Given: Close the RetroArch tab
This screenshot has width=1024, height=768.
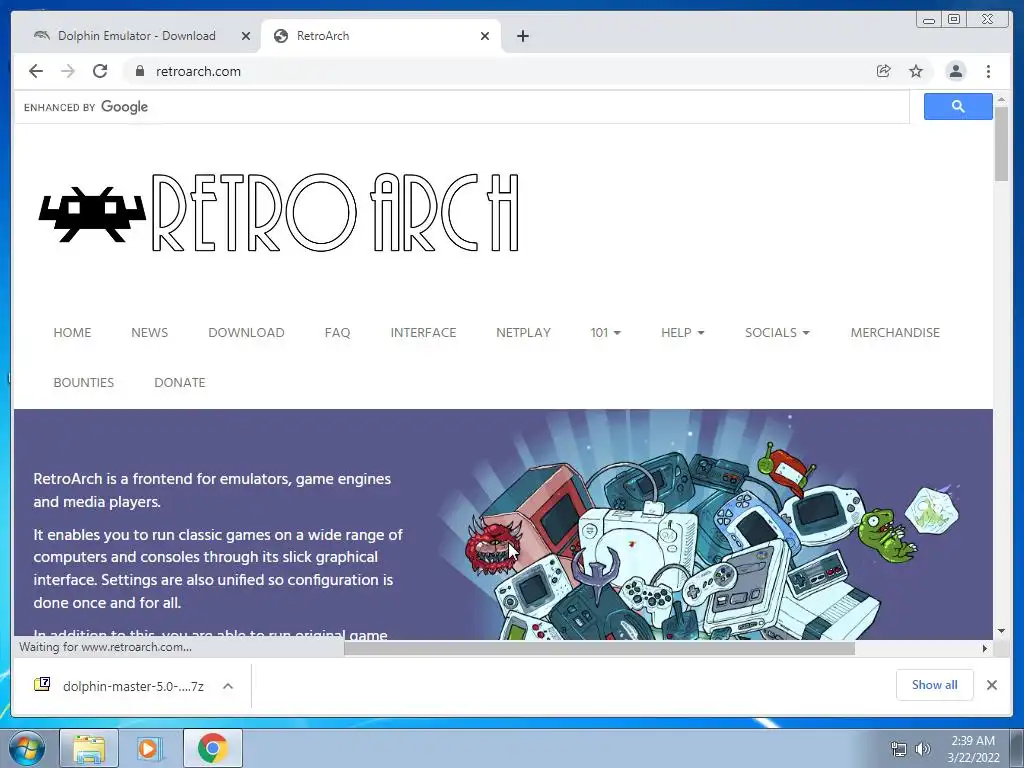Looking at the screenshot, I should click(485, 36).
